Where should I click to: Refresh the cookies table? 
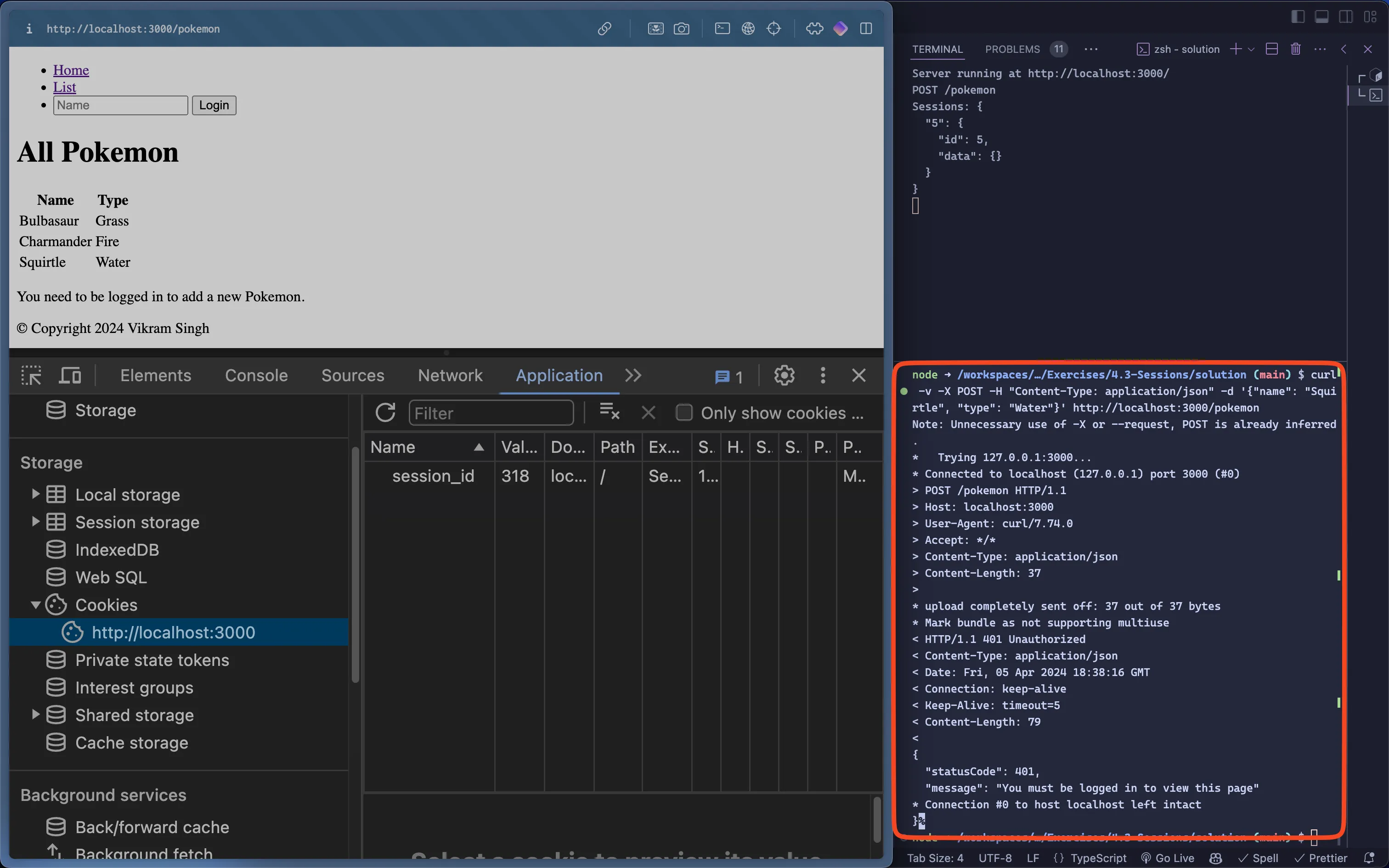385,413
